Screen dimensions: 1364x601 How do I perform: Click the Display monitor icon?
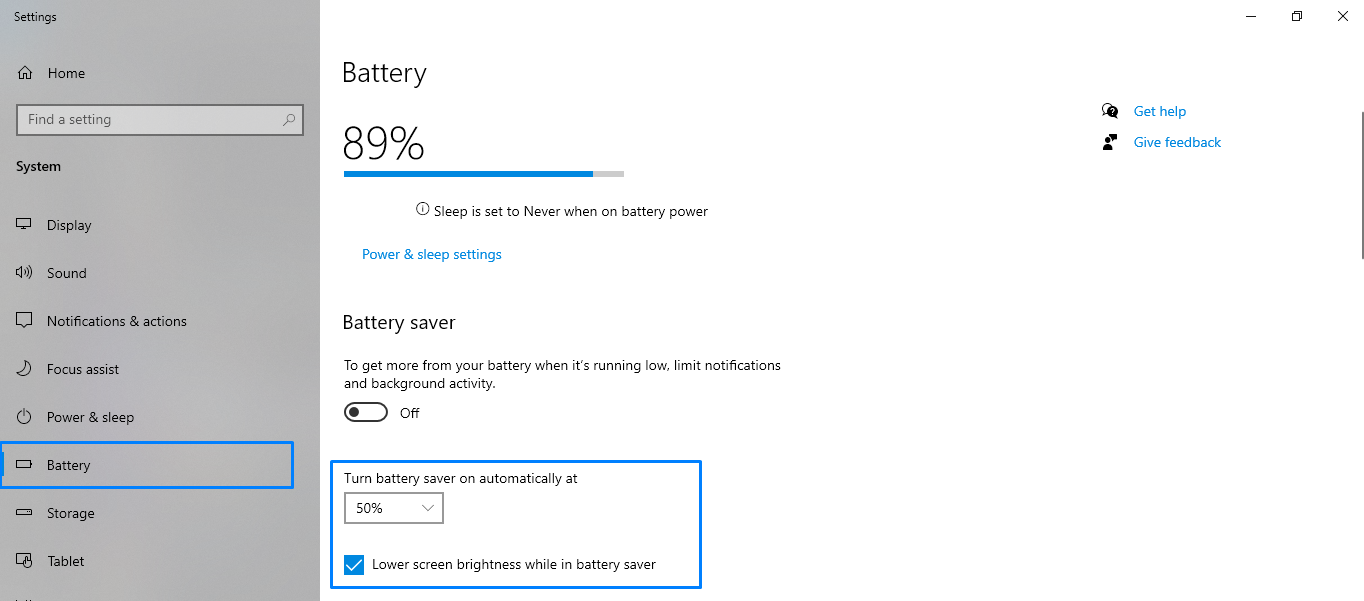pos(25,225)
